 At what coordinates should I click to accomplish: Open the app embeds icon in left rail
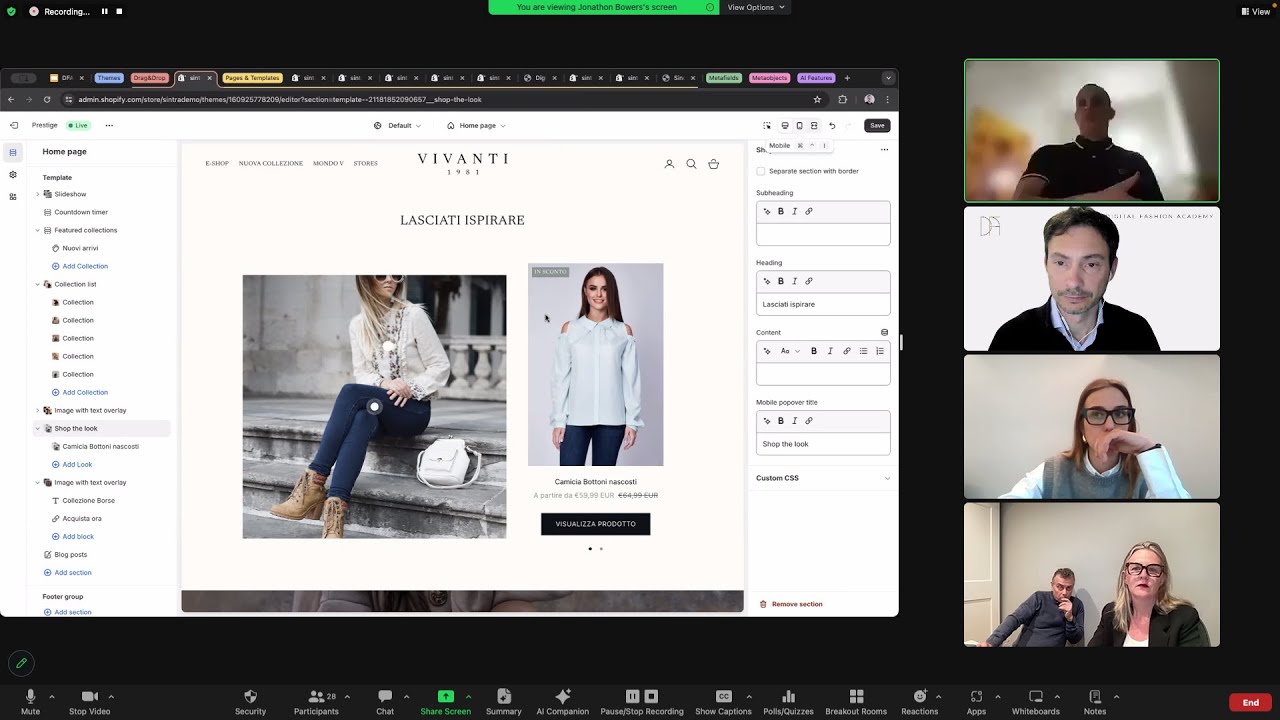click(13, 196)
